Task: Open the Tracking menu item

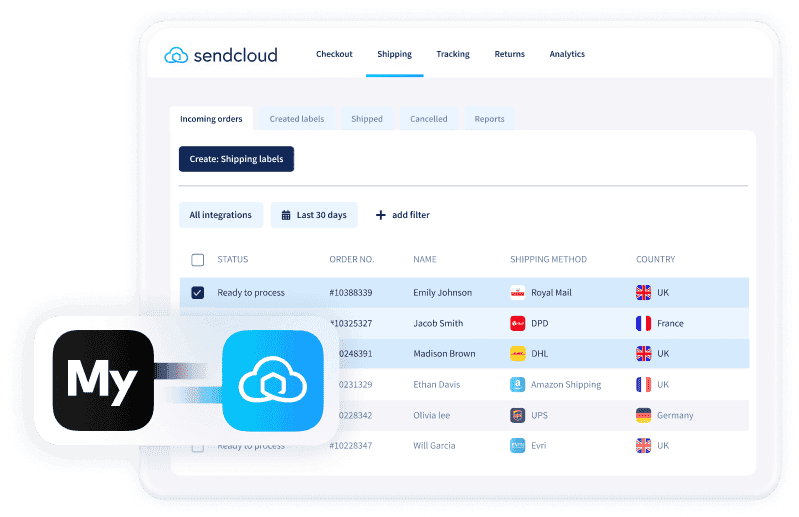Action: pos(453,54)
